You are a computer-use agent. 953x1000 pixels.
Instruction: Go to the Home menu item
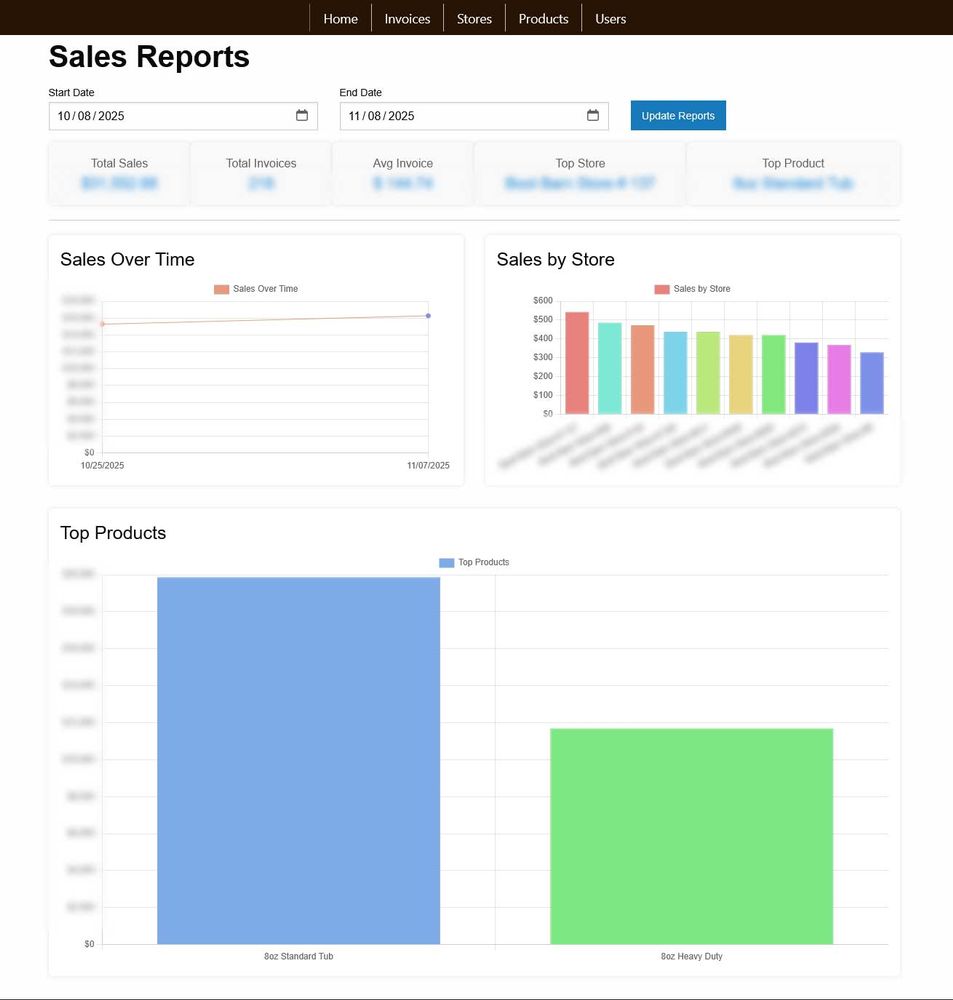(x=340, y=18)
